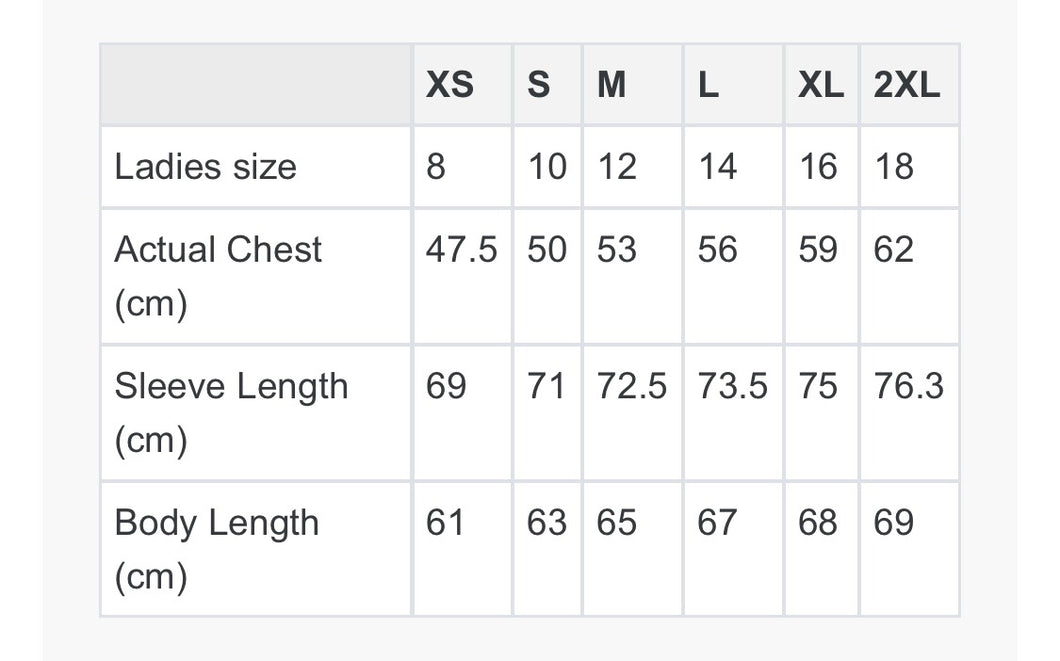Image resolution: width=1060 pixels, height=661 pixels.
Task: Click the XL size header cell
Action: click(821, 85)
